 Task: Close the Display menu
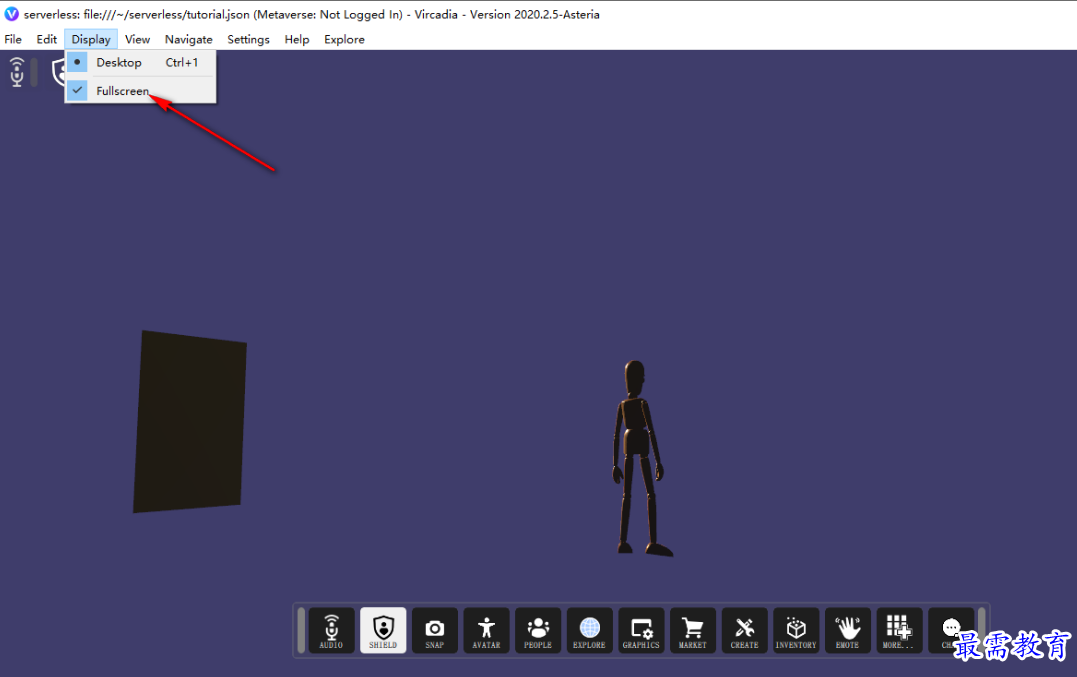91,39
